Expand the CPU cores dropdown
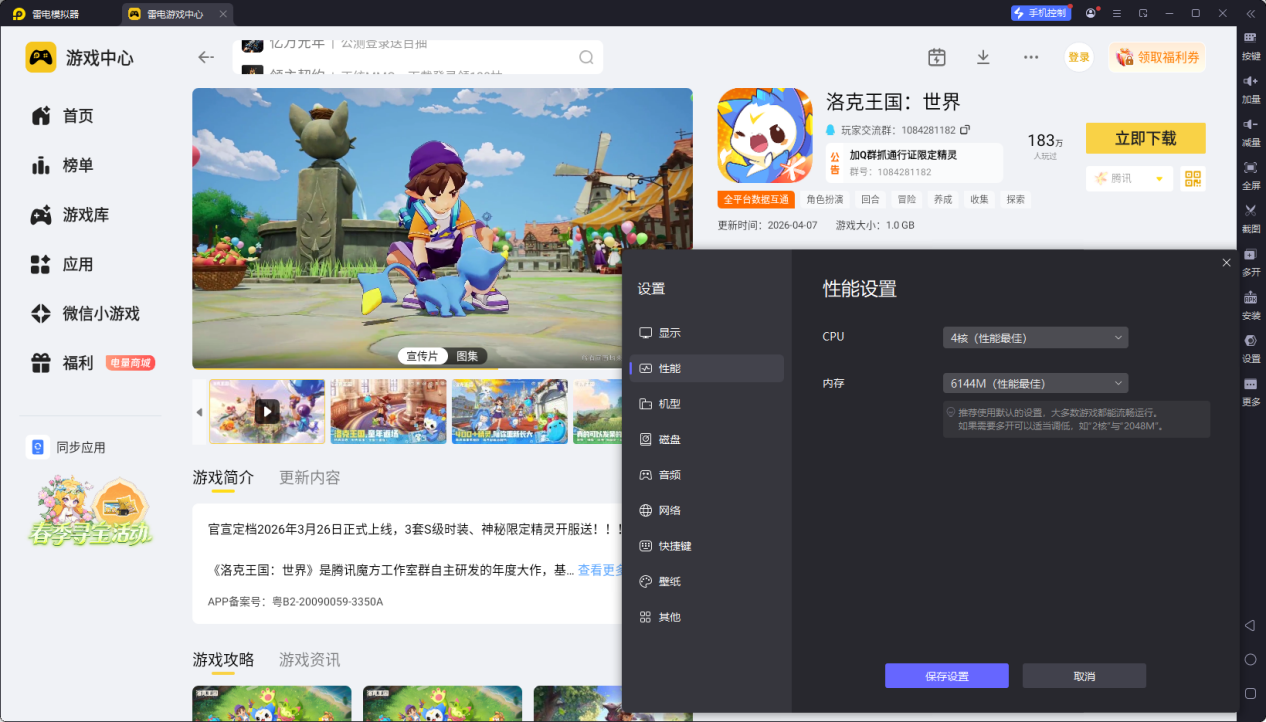 [1035, 338]
